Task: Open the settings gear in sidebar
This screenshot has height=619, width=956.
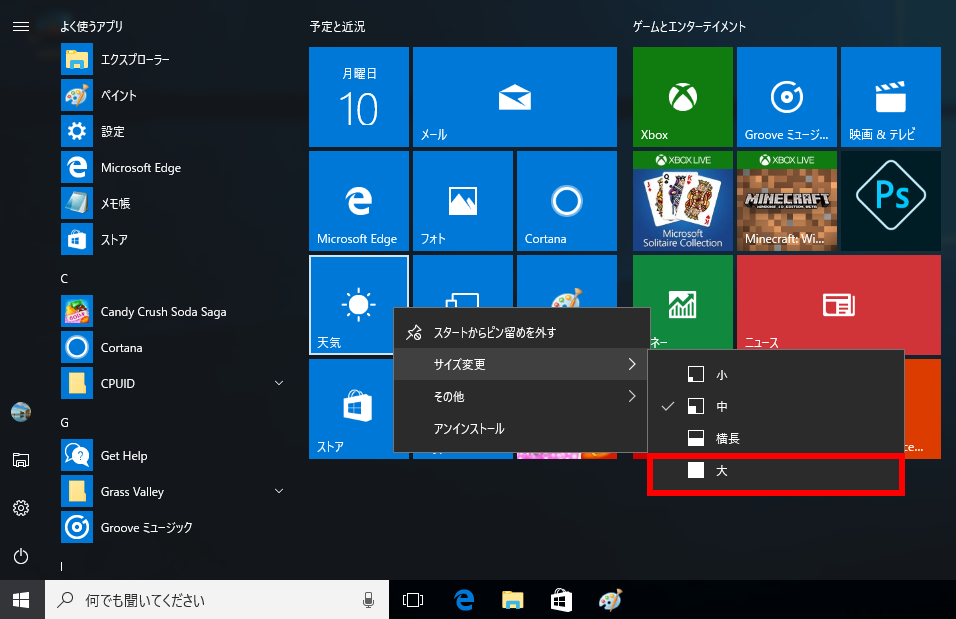Action: (x=21, y=508)
